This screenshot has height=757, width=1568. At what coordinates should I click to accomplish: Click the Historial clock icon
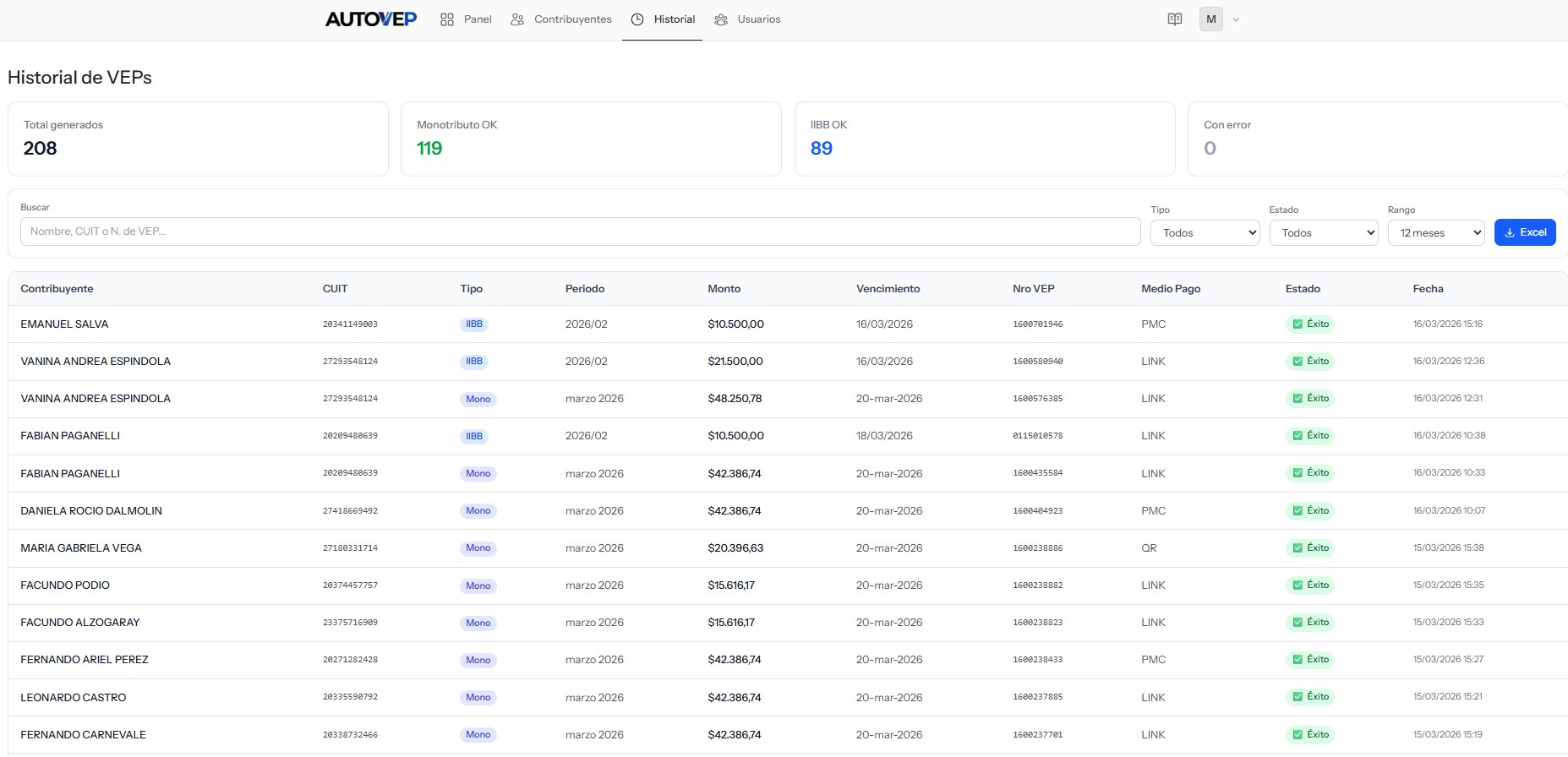[x=637, y=19]
